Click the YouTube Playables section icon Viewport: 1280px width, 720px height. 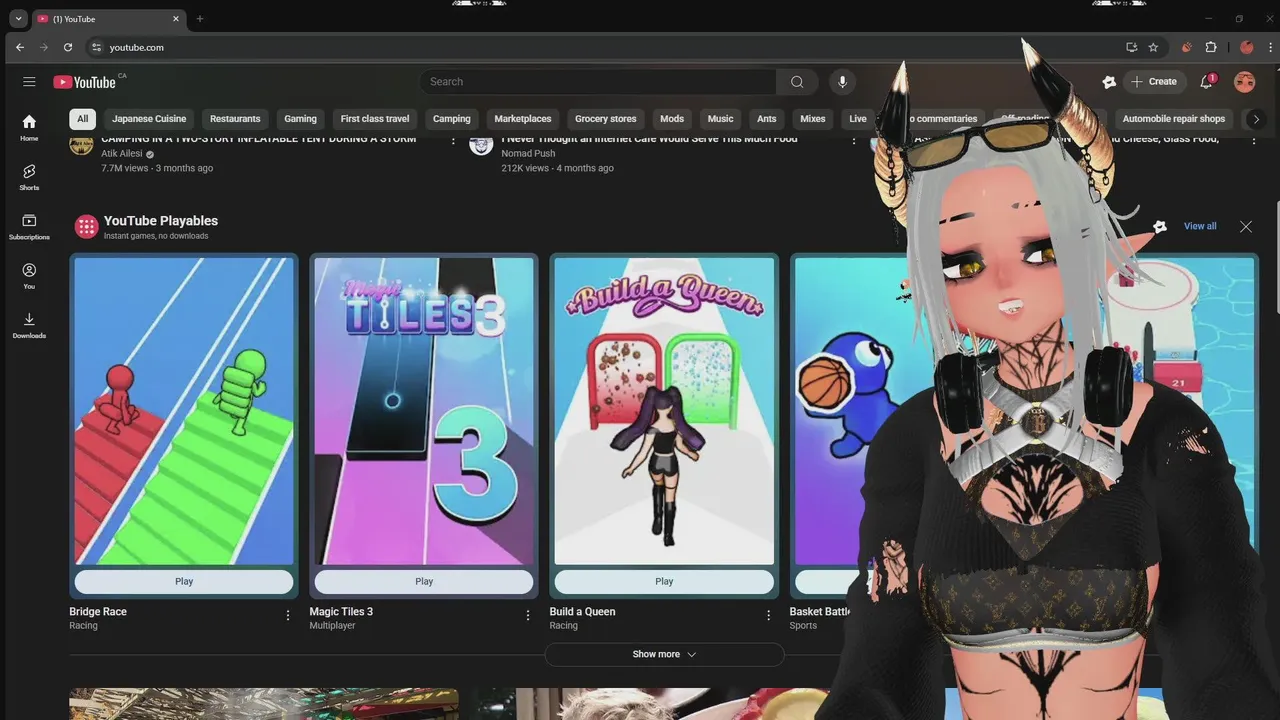[86, 227]
